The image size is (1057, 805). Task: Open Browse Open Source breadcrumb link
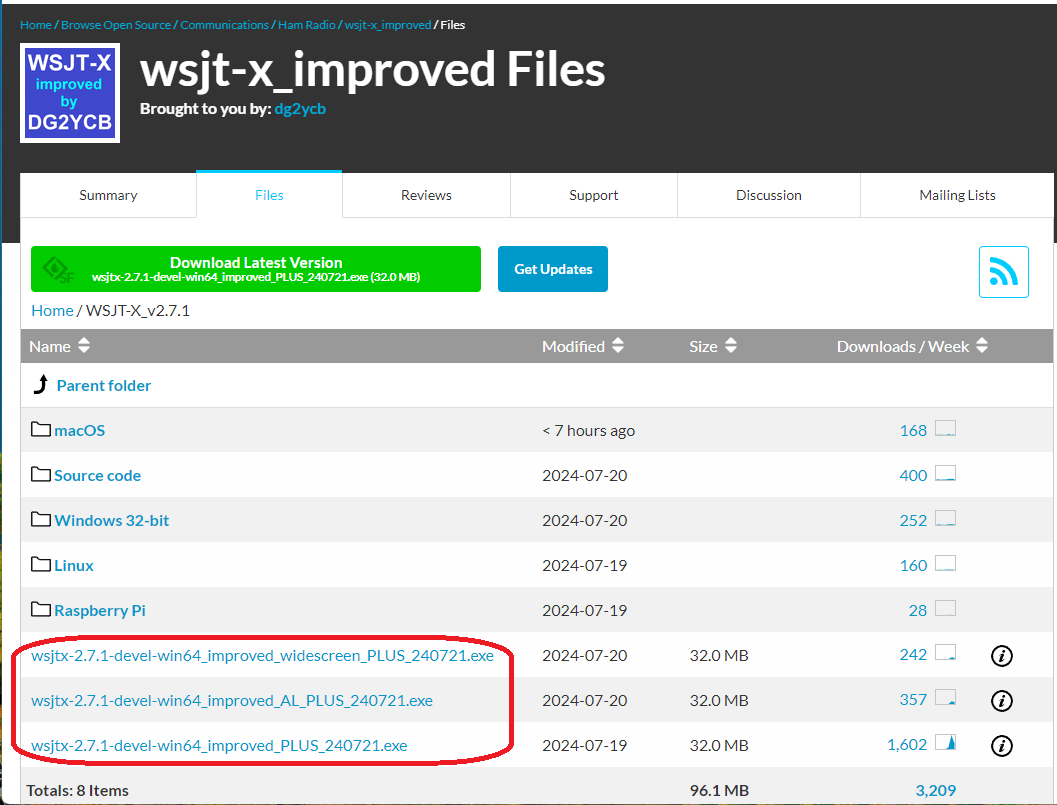pos(116,25)
